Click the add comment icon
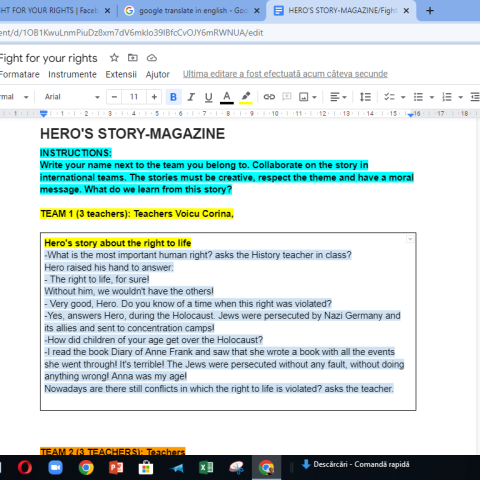 tap(286, 97)
